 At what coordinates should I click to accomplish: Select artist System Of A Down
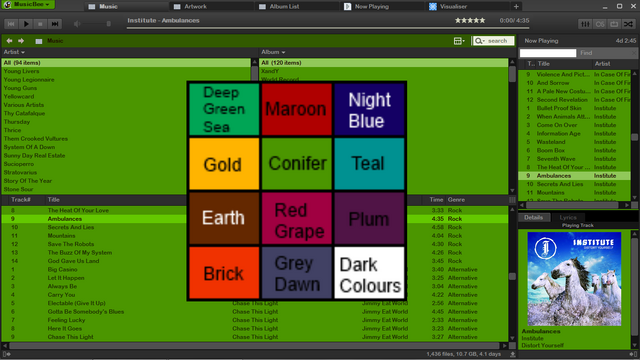tap(29, 147)
